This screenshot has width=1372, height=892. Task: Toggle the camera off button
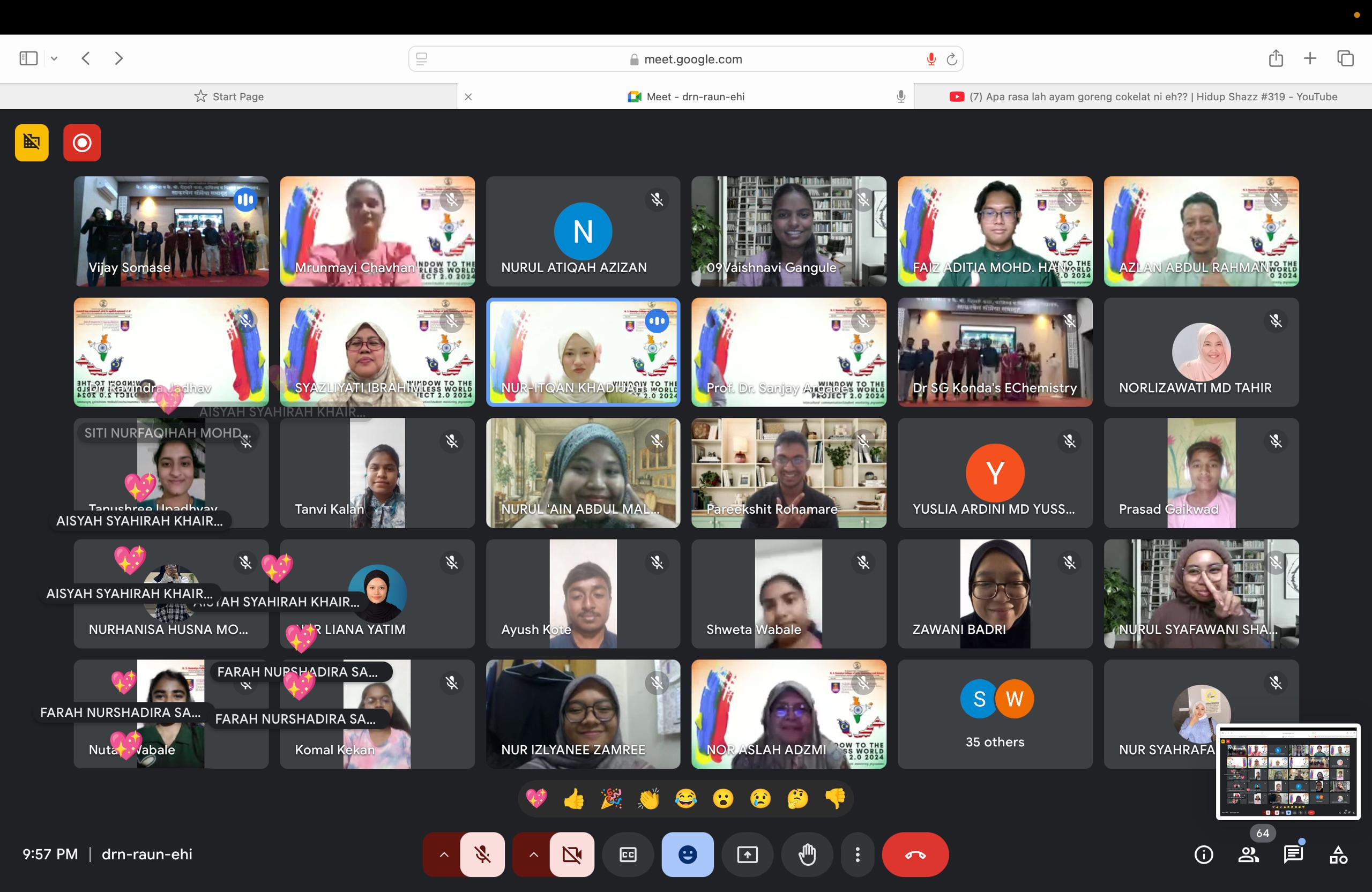point(572,854)
